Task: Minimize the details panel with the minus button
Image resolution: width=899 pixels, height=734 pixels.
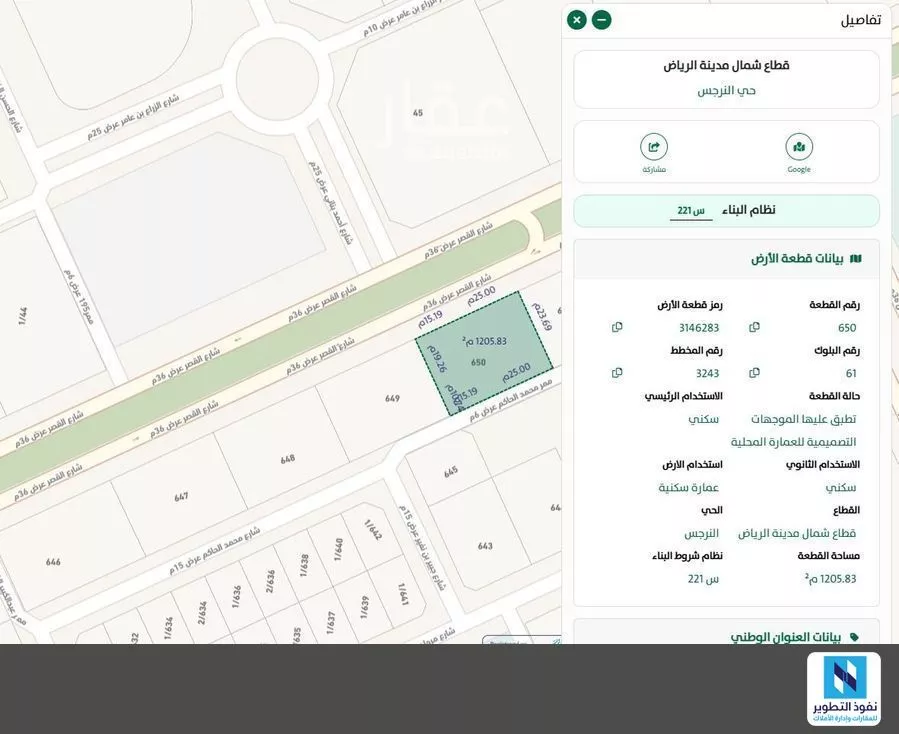Action: [600, 18]
